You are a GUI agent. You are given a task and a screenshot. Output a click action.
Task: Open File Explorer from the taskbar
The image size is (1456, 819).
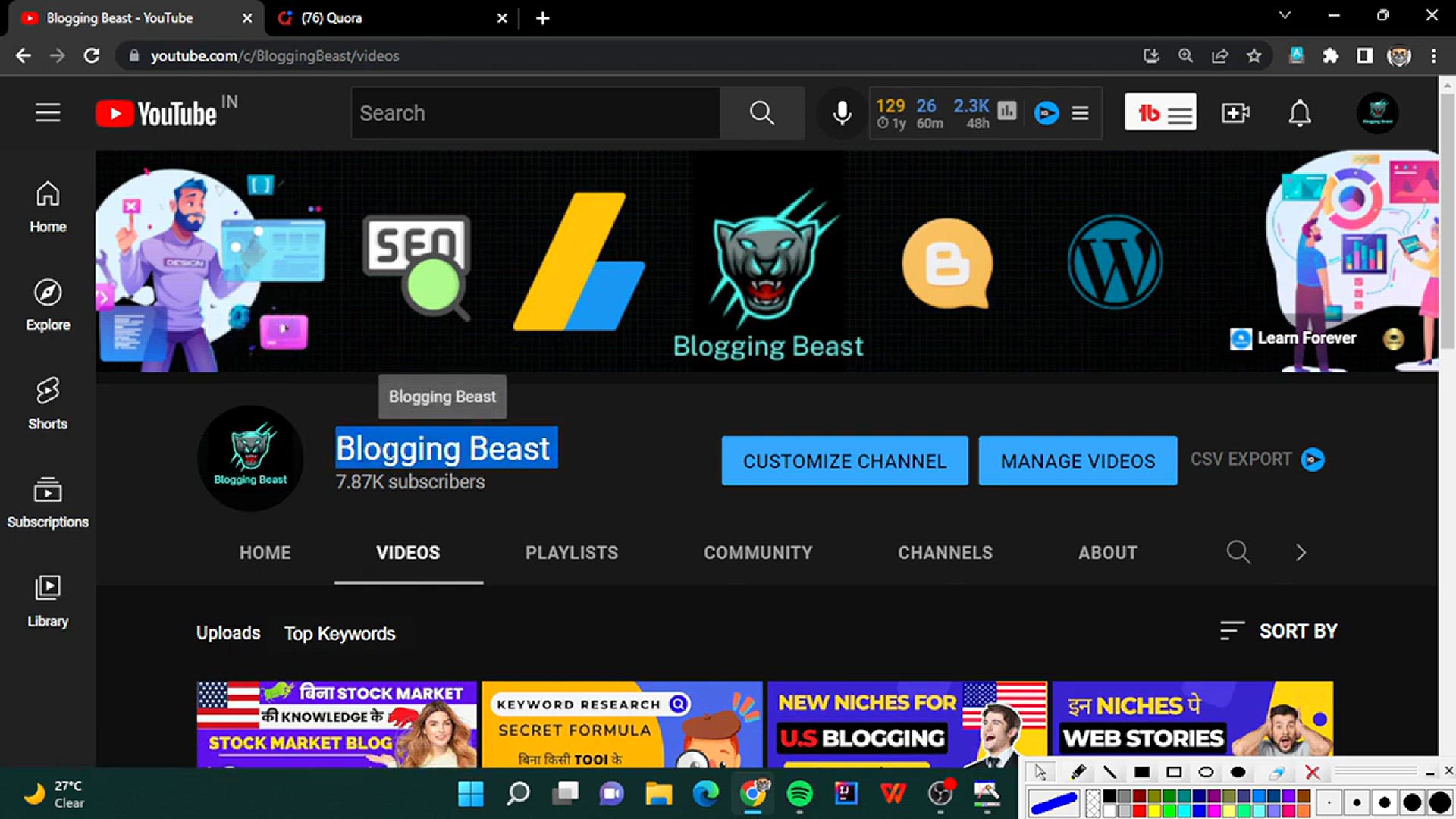(658, 793)
